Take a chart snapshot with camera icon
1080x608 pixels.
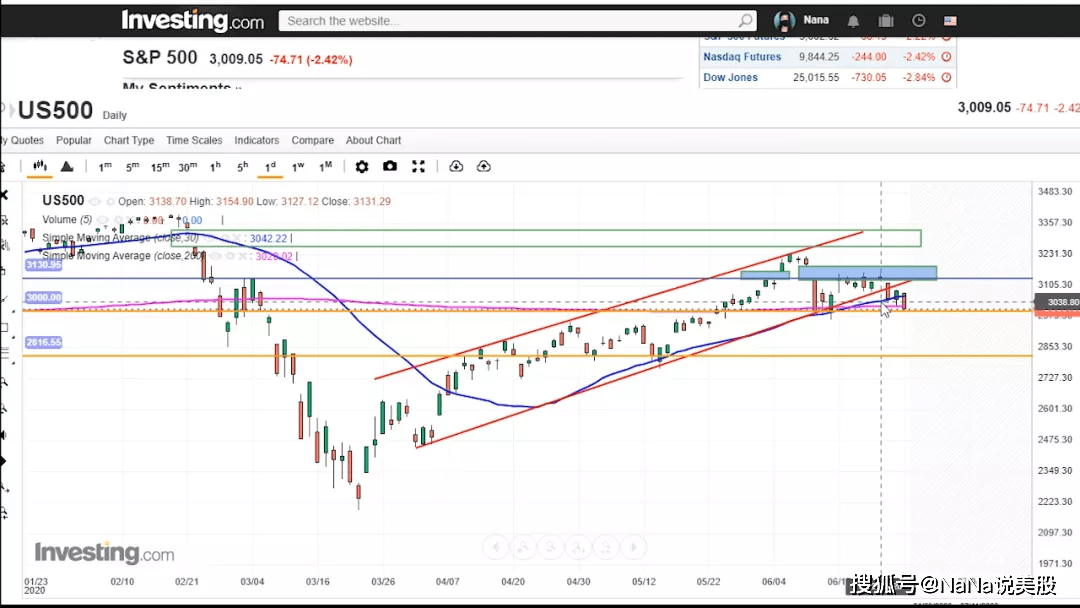click(x=390, y=166)
